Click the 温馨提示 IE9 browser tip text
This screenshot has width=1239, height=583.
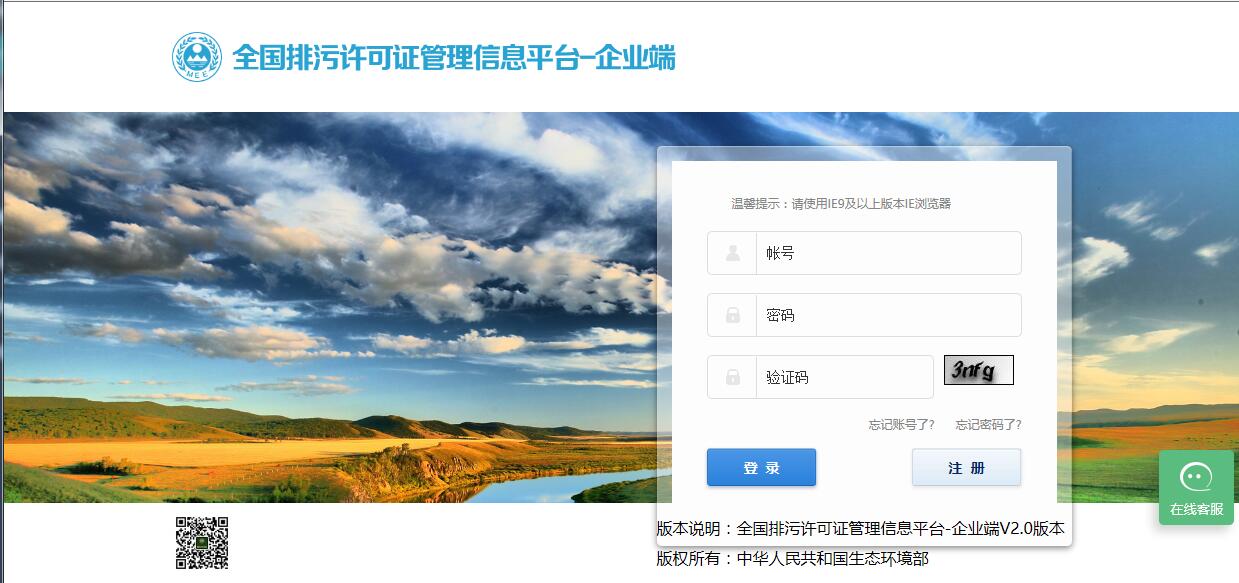coord(841,204)
